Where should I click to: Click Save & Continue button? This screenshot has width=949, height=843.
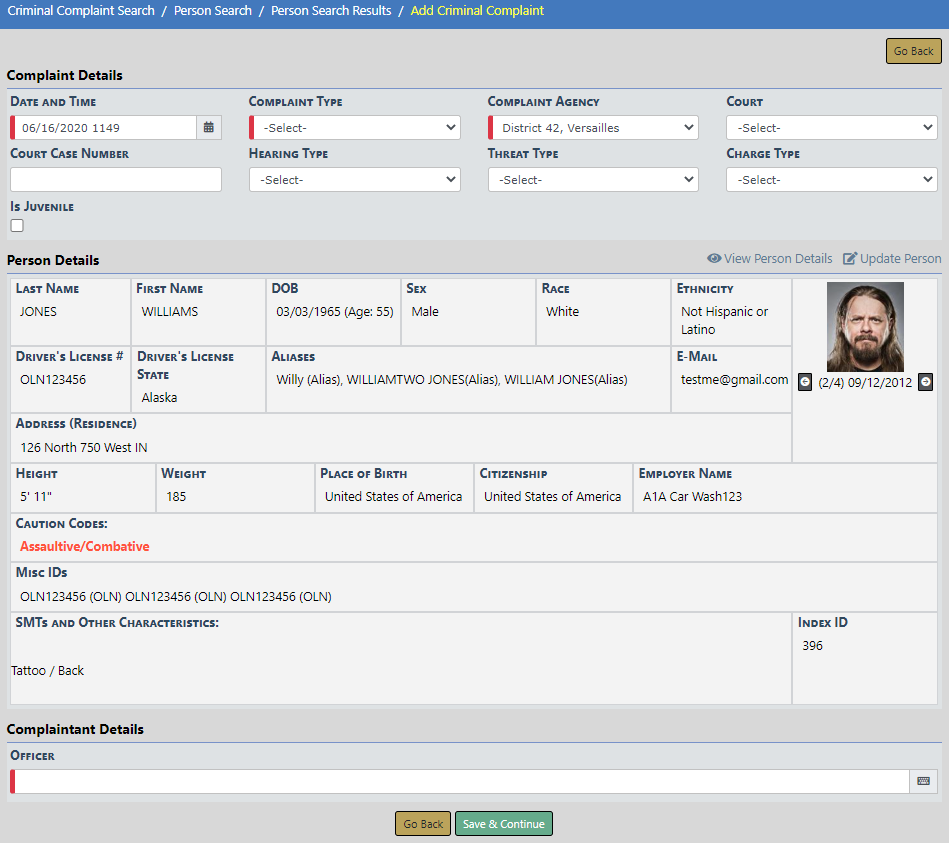pos(504,824)
